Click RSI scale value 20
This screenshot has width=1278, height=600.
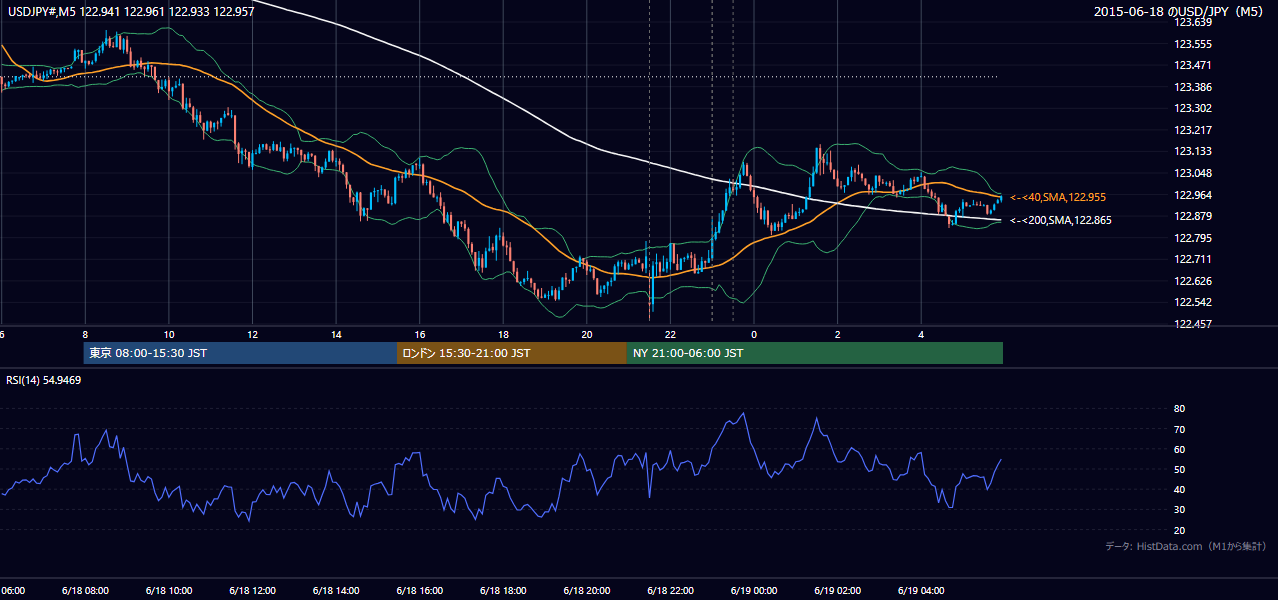pyautogui.click(x=1179, y=530)
